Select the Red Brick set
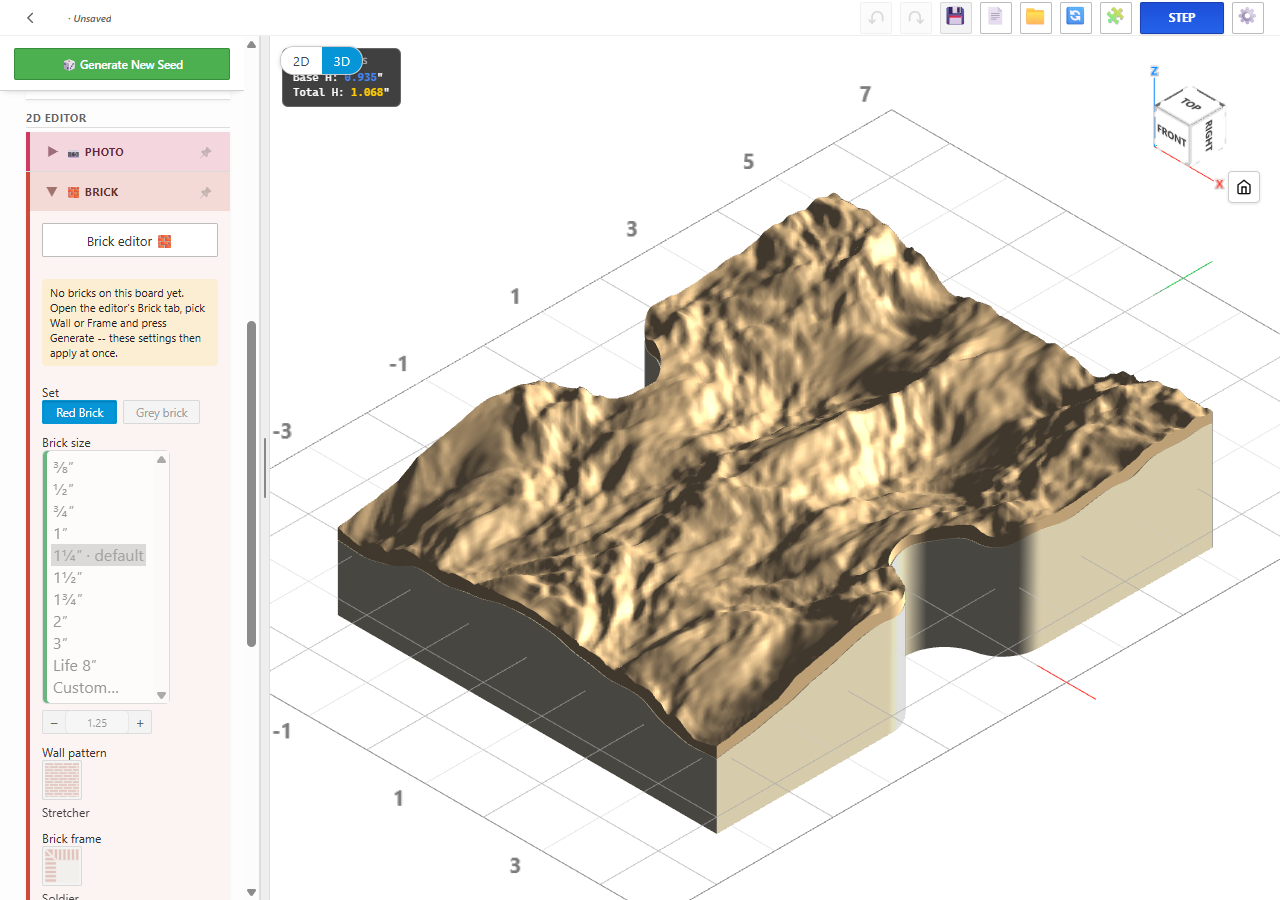Image resolution: width=1280 pixels, height=900 pixels. [x=80, y=413]
